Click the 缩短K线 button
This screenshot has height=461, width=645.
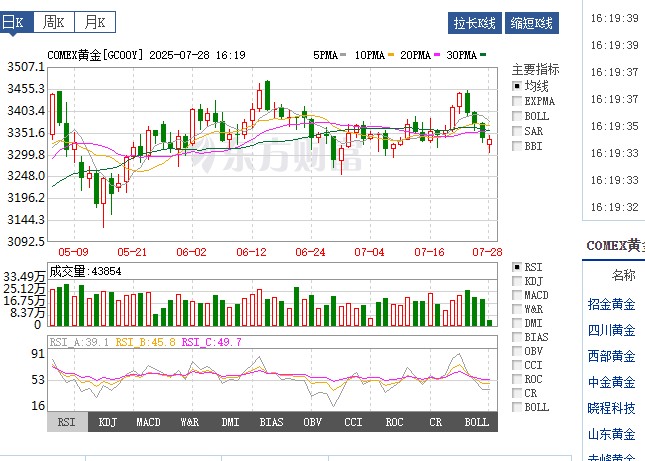[531, 23]
